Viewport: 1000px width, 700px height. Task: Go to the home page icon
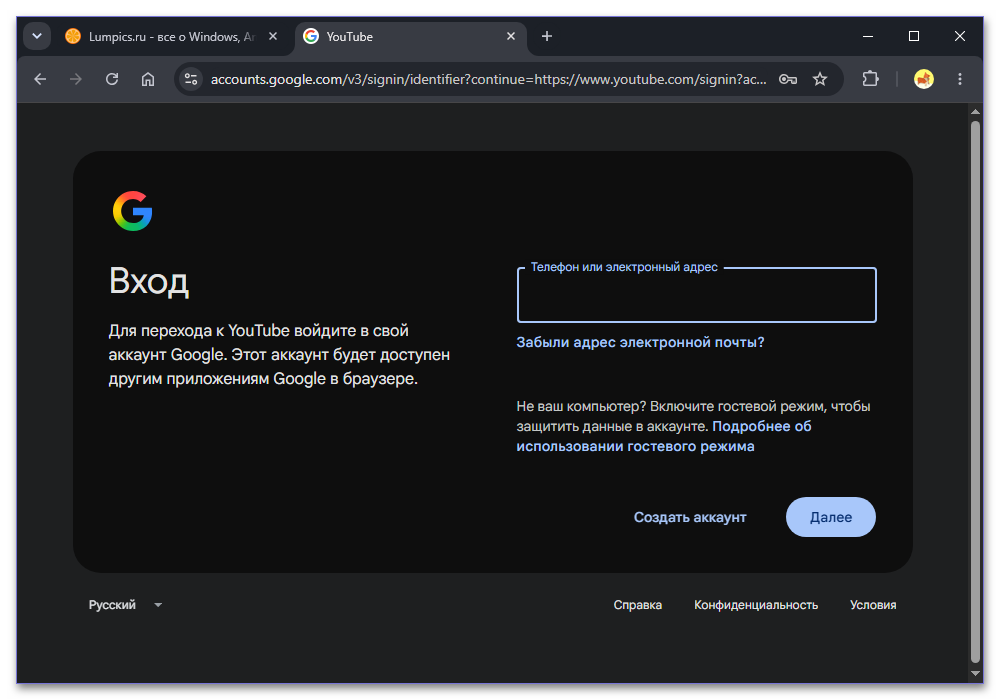[148, 79]
